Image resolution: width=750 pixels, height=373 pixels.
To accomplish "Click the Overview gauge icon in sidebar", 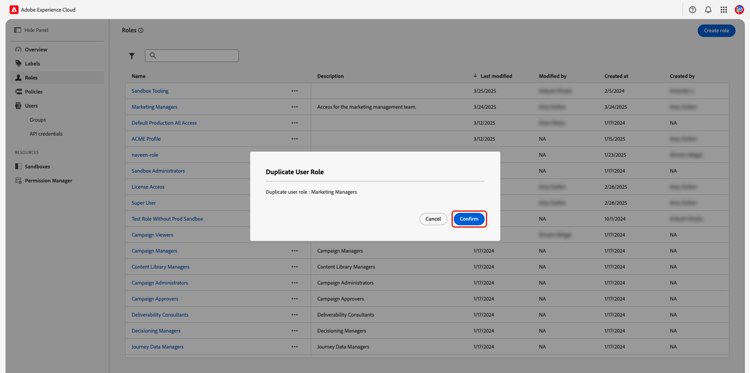I will (18, 49).
